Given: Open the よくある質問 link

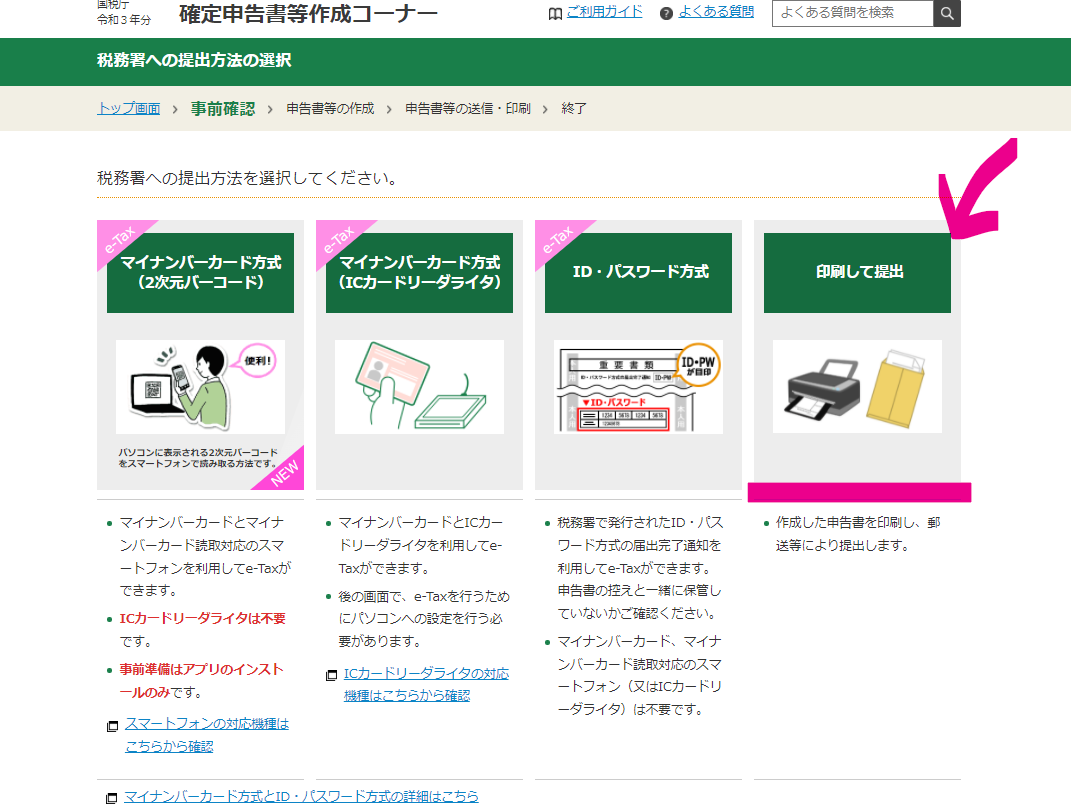Looking at the screenshot, I should (716, 12).
